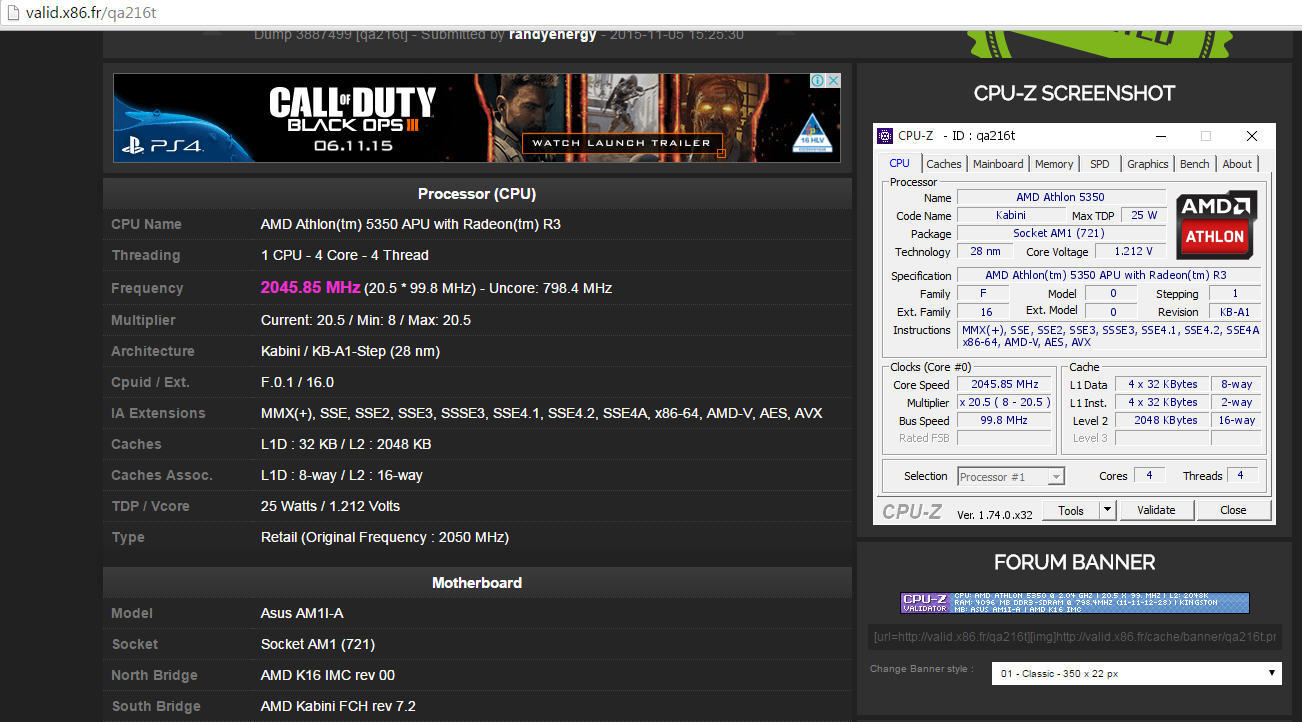The height and width of the screenshot is (722, 1302).
Task: Open the Mainboard tab
Action: click(998, 164)
